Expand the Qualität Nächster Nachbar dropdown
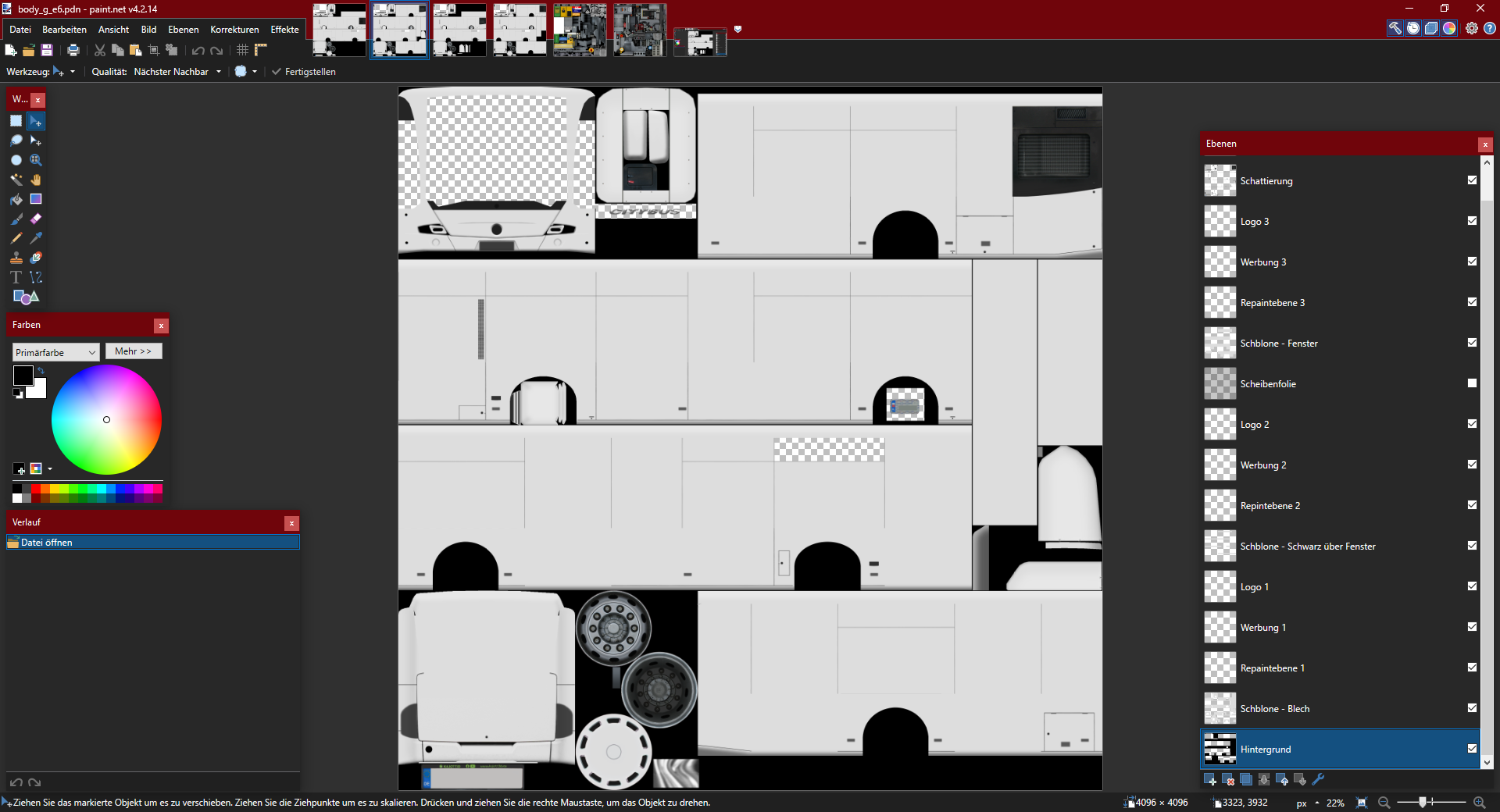Image resolution: width=1500 pixels, height=812 pixels. [177, 72]
